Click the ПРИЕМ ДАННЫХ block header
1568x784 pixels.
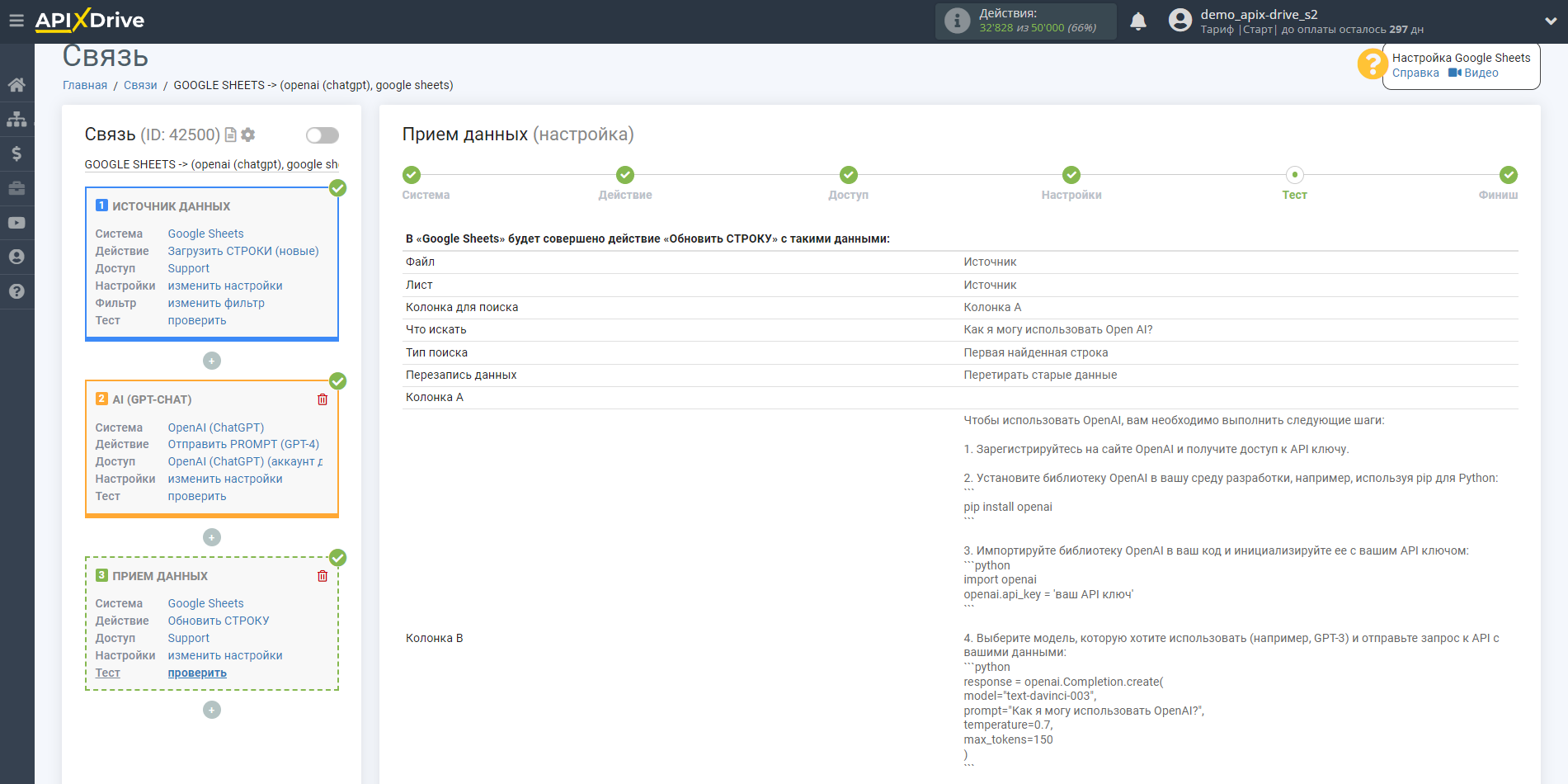point(160,576)
